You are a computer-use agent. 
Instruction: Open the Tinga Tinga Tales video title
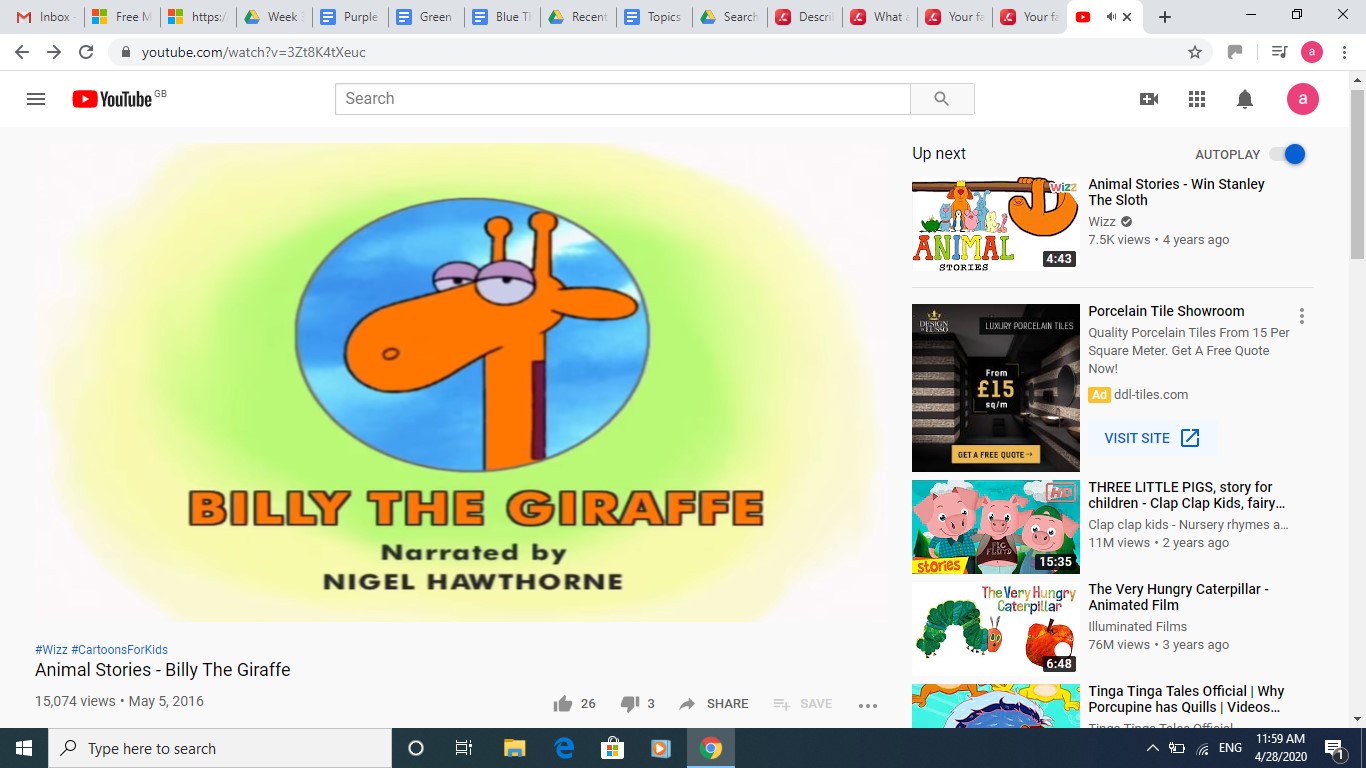click(1186, 699)
